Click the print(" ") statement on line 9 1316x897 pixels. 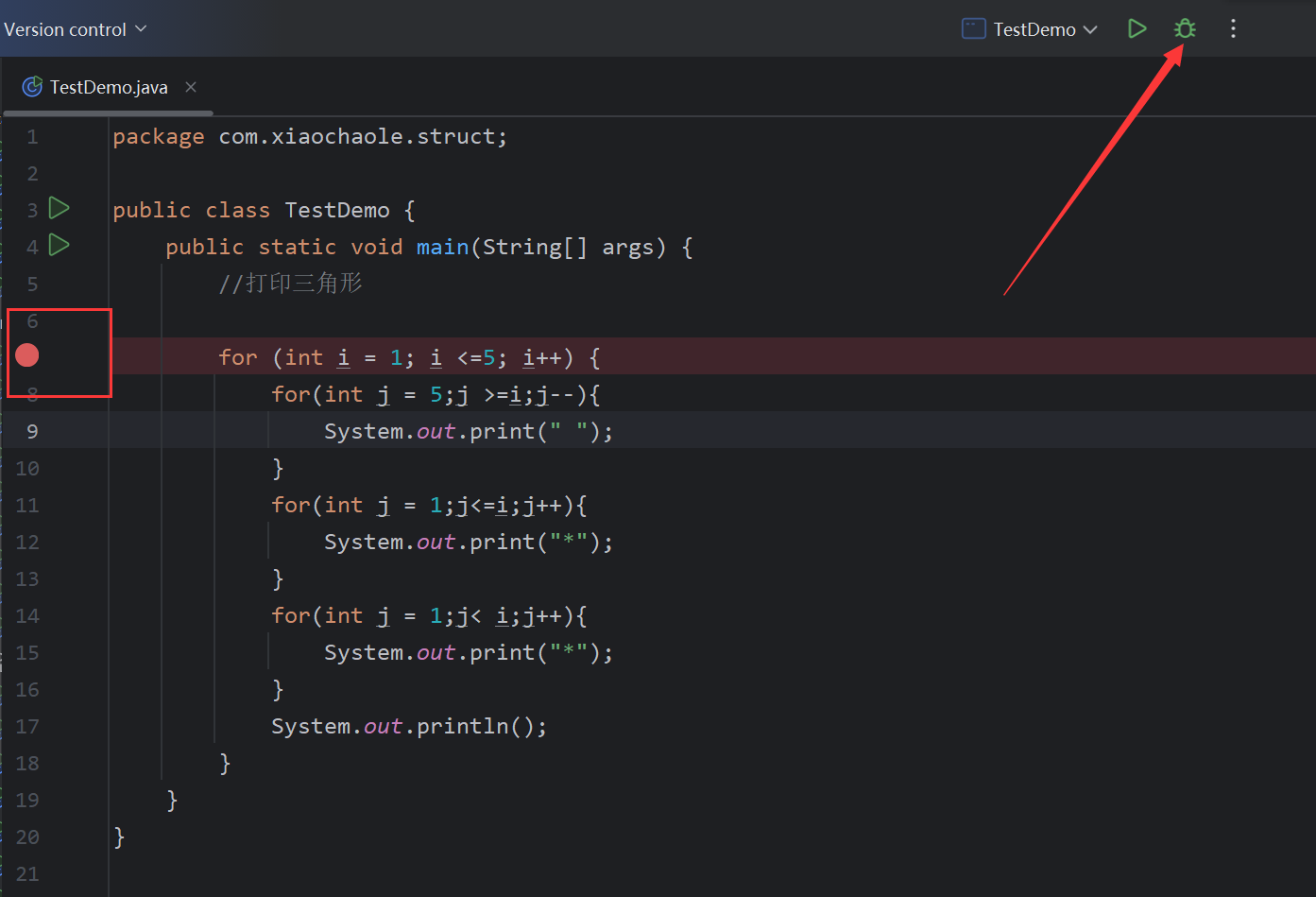pyautogui.click(x=469, y=431)
